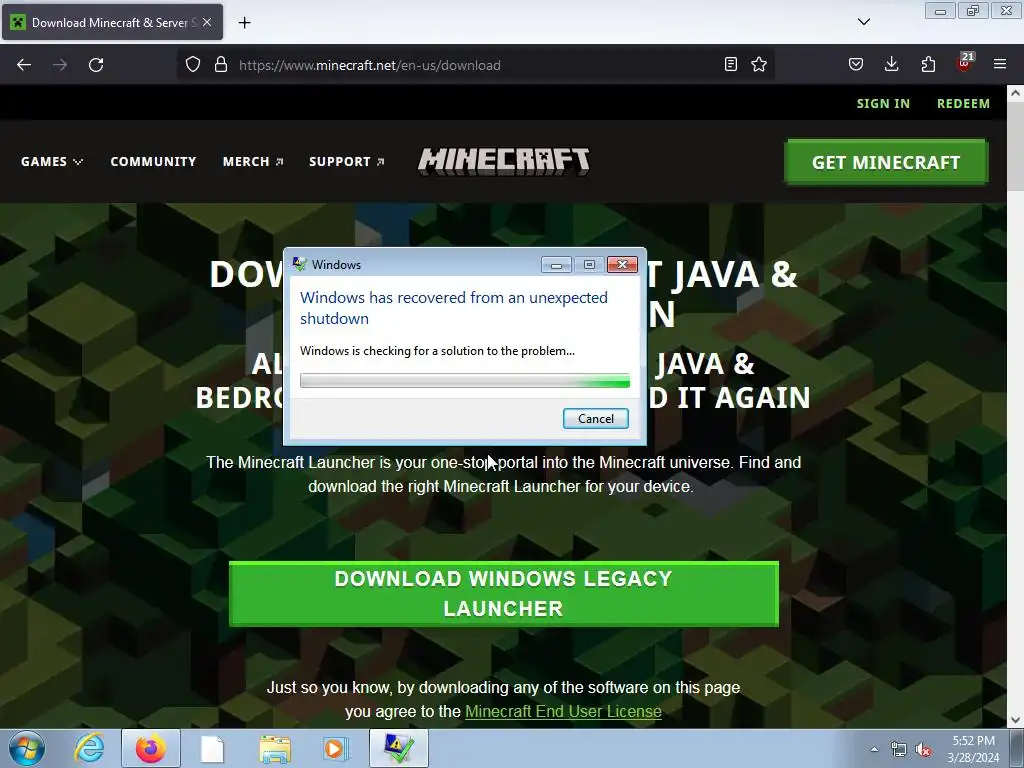Screen dimensions: 1024x768
Task: Bookmark this page with the star icon
Action: [x=759, y=64]
